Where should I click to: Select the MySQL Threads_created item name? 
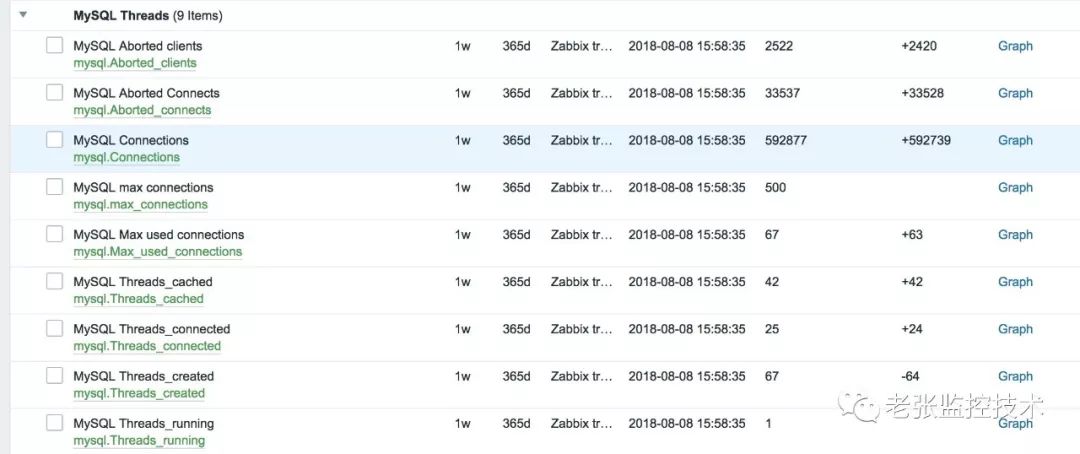pyautogui.click(x=144, y=376)
